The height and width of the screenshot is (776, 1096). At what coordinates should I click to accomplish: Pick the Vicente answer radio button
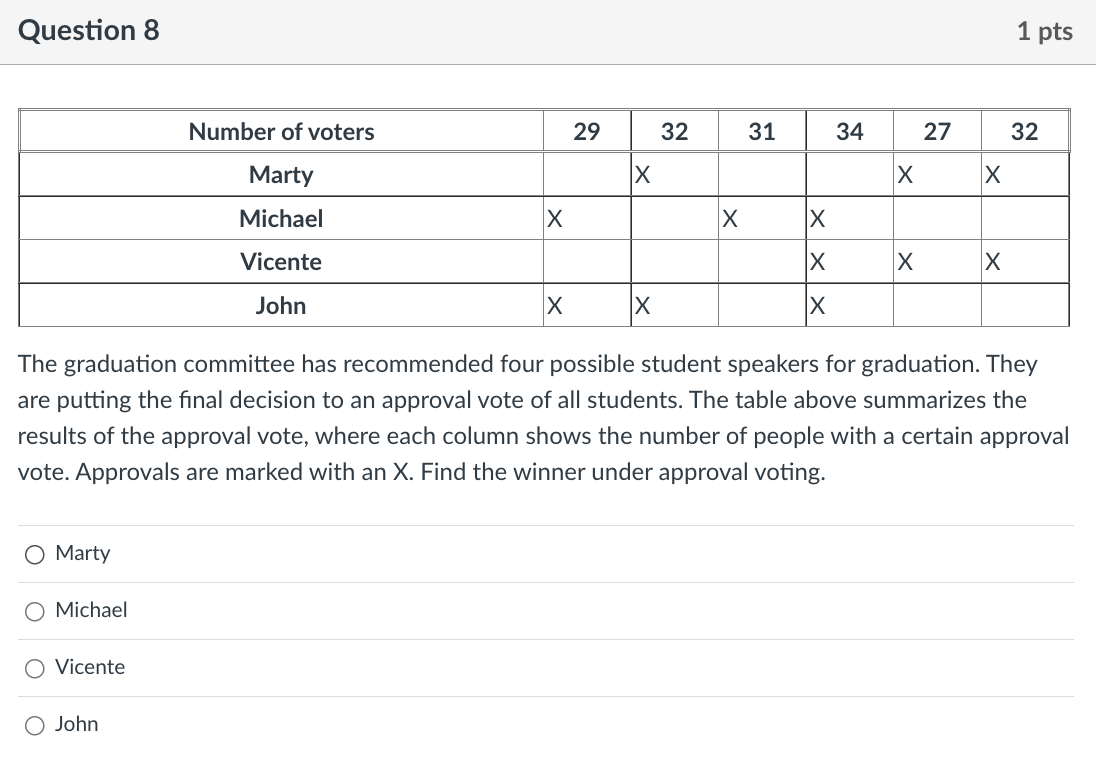[36, 668]
